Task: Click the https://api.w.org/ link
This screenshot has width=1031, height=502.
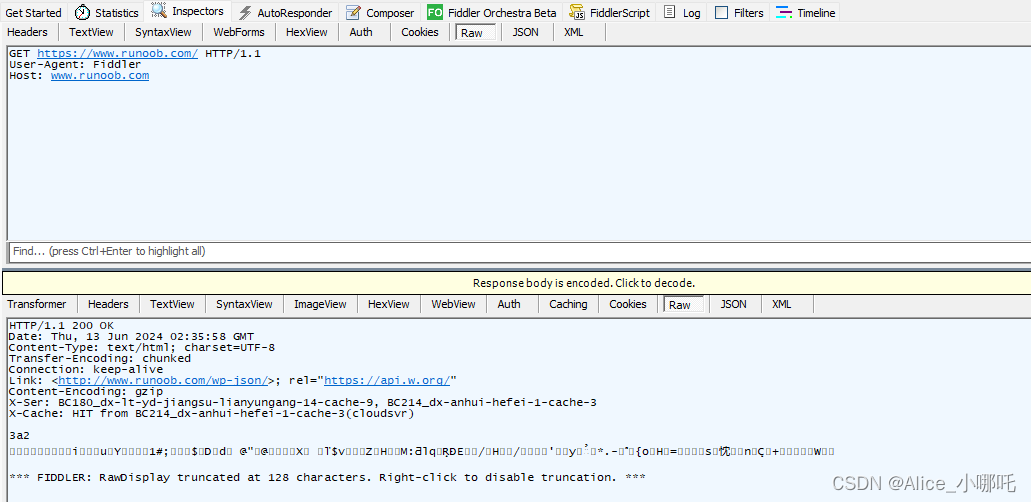Action: pos(387,380)
